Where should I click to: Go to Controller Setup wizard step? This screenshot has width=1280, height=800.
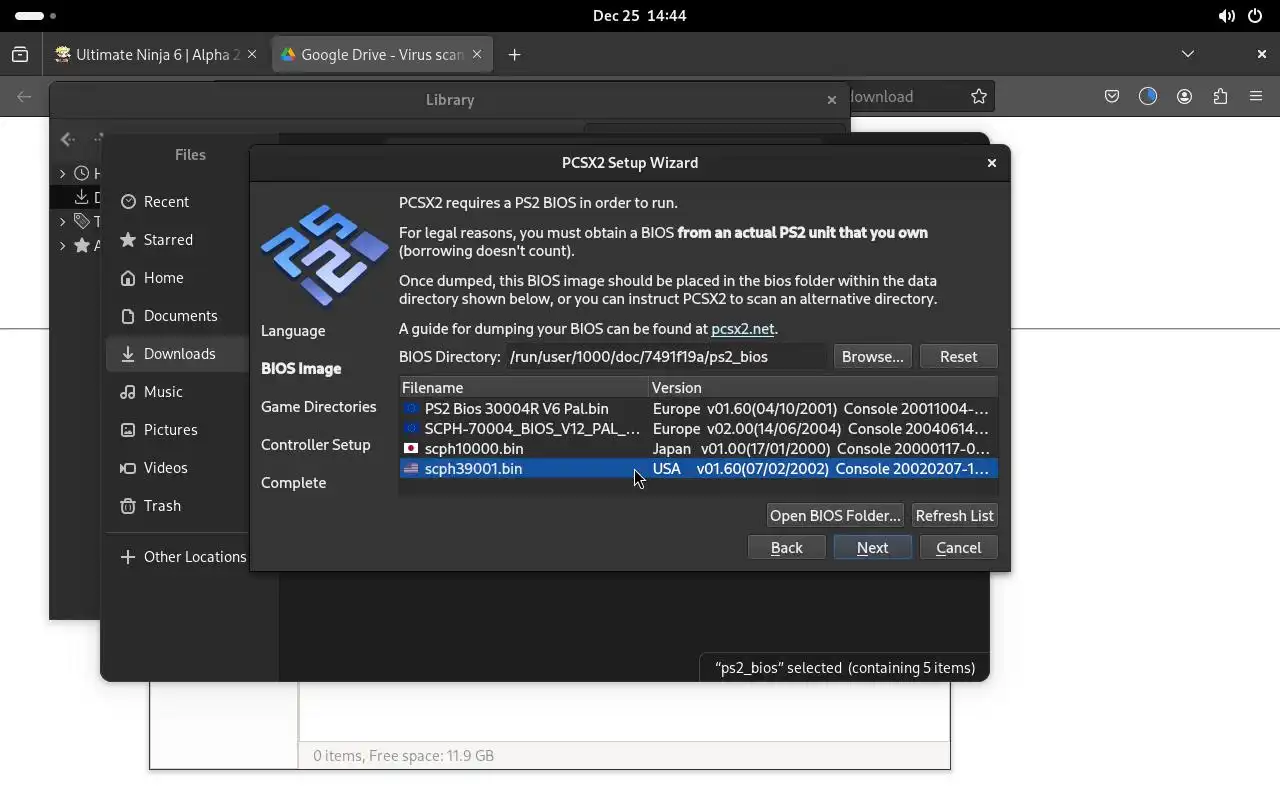pyautogui.click(x=316, y=444)
